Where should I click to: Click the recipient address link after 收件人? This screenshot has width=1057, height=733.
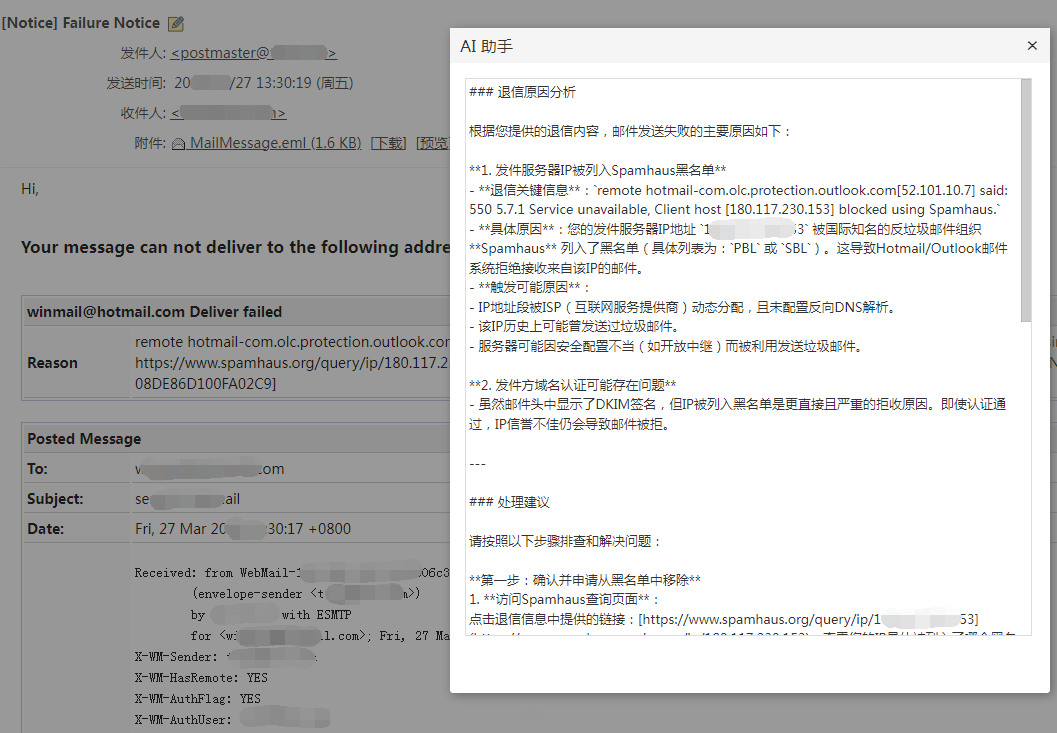(228, 113)
